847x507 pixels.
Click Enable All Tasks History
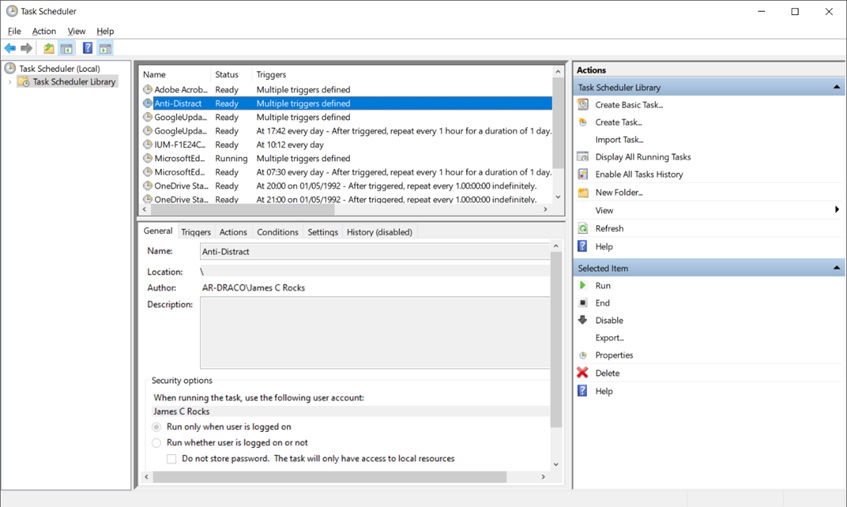point(639,174)
